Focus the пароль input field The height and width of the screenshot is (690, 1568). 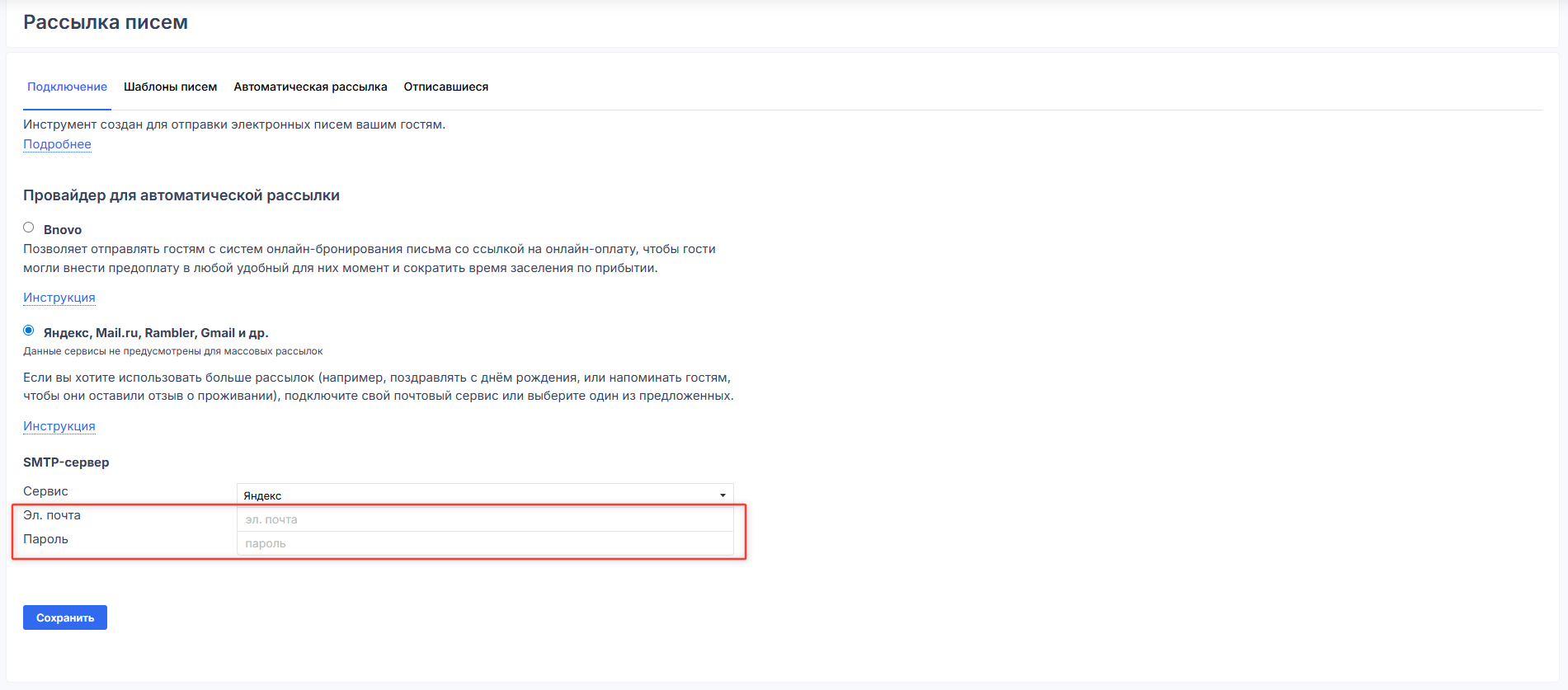click(484, 543)
